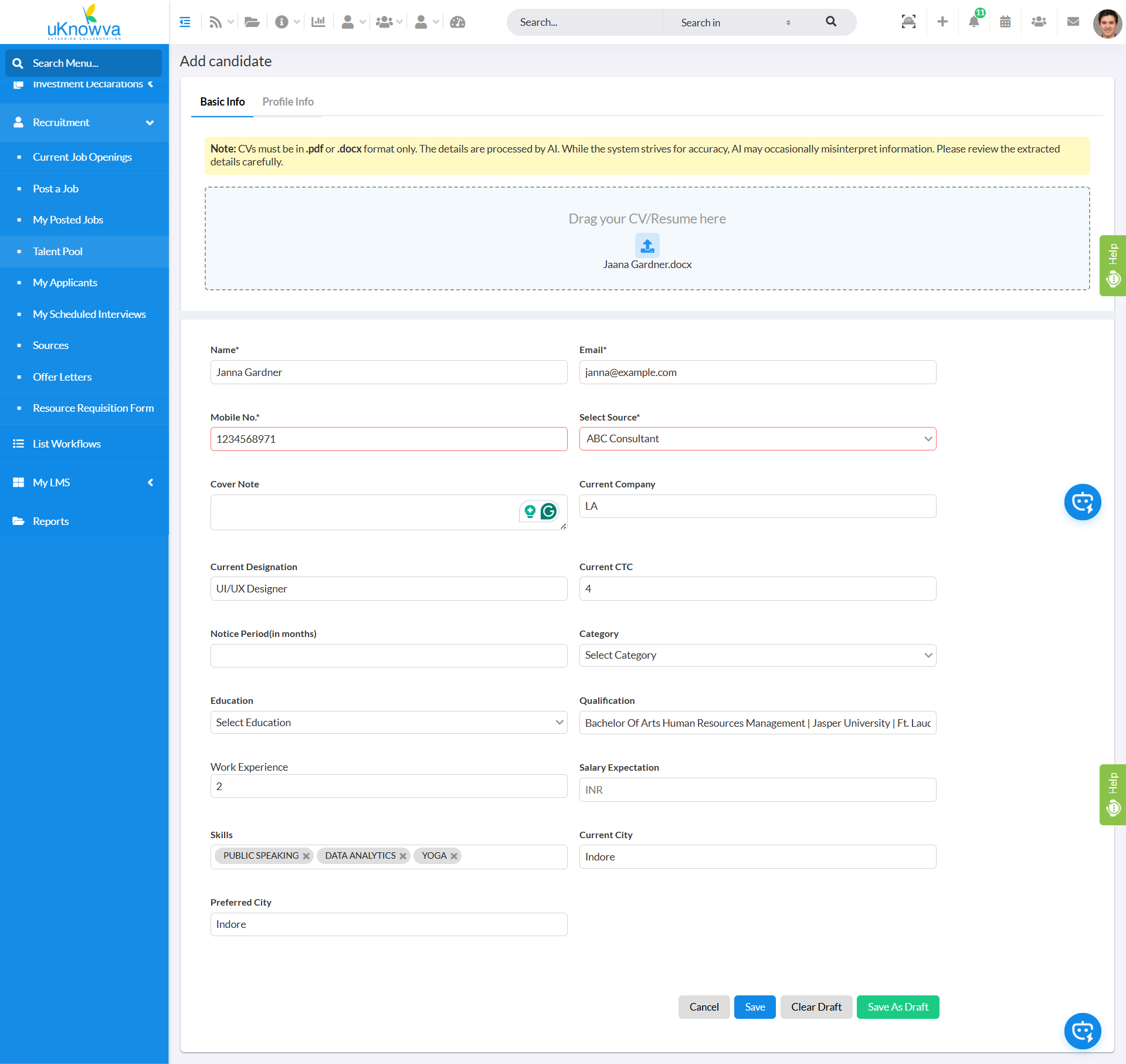Click the Clear Draft button
Image resolution: width=1126 pixels, height=1064 pixels.
[816, 1007]
